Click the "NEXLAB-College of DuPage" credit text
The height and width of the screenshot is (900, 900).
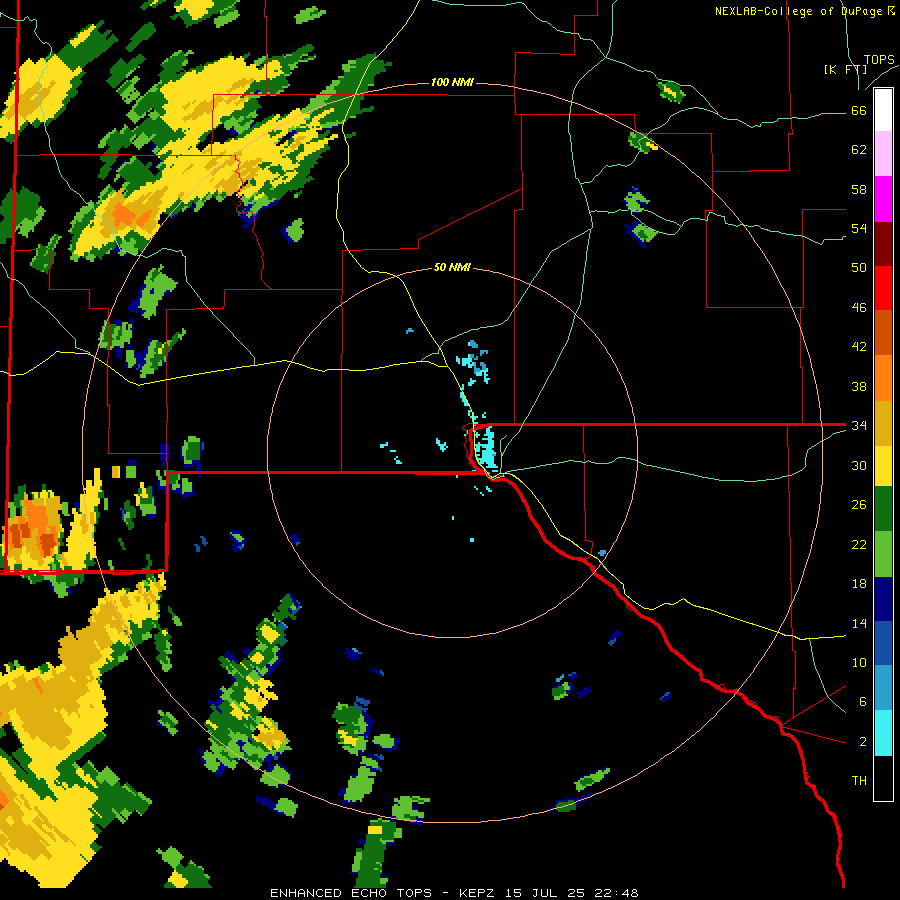[x=799, y=11]
